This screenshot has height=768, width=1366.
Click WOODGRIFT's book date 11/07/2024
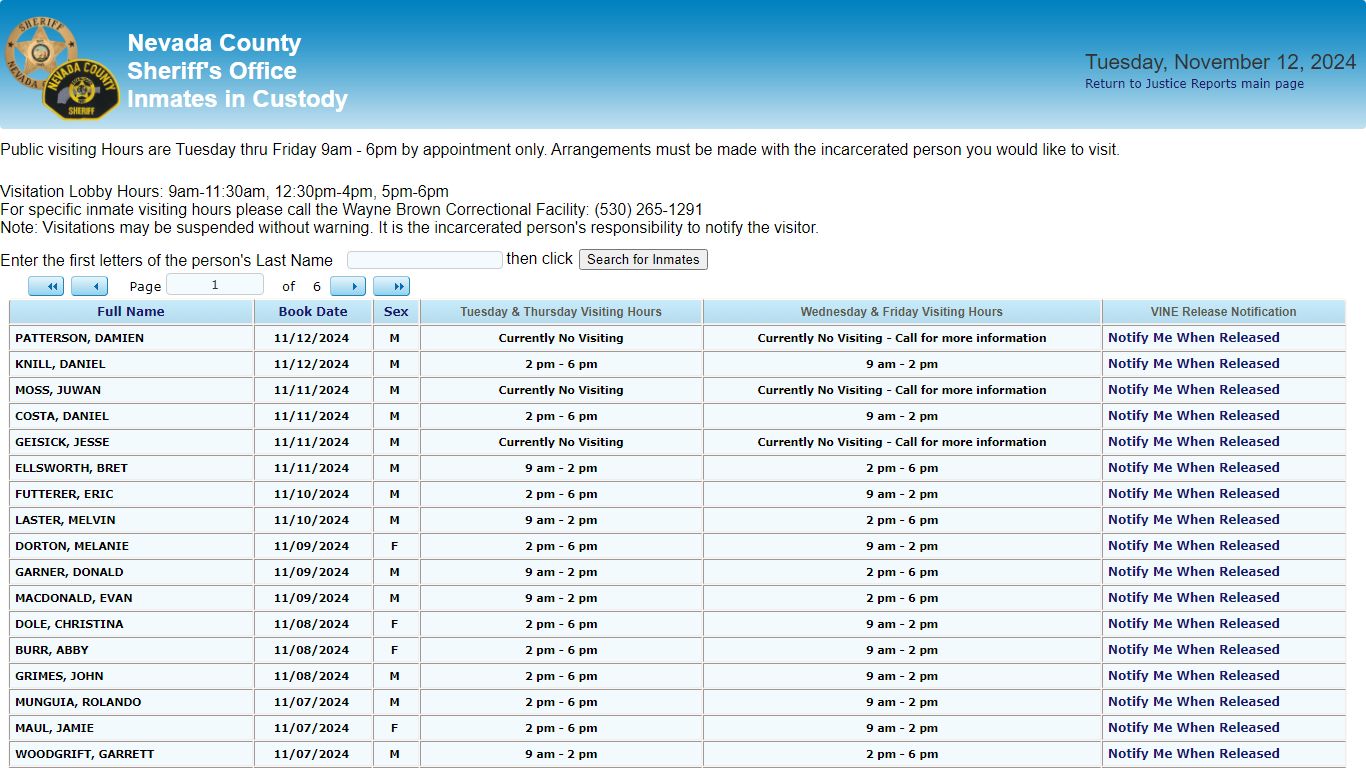click(x=312, y=754)
